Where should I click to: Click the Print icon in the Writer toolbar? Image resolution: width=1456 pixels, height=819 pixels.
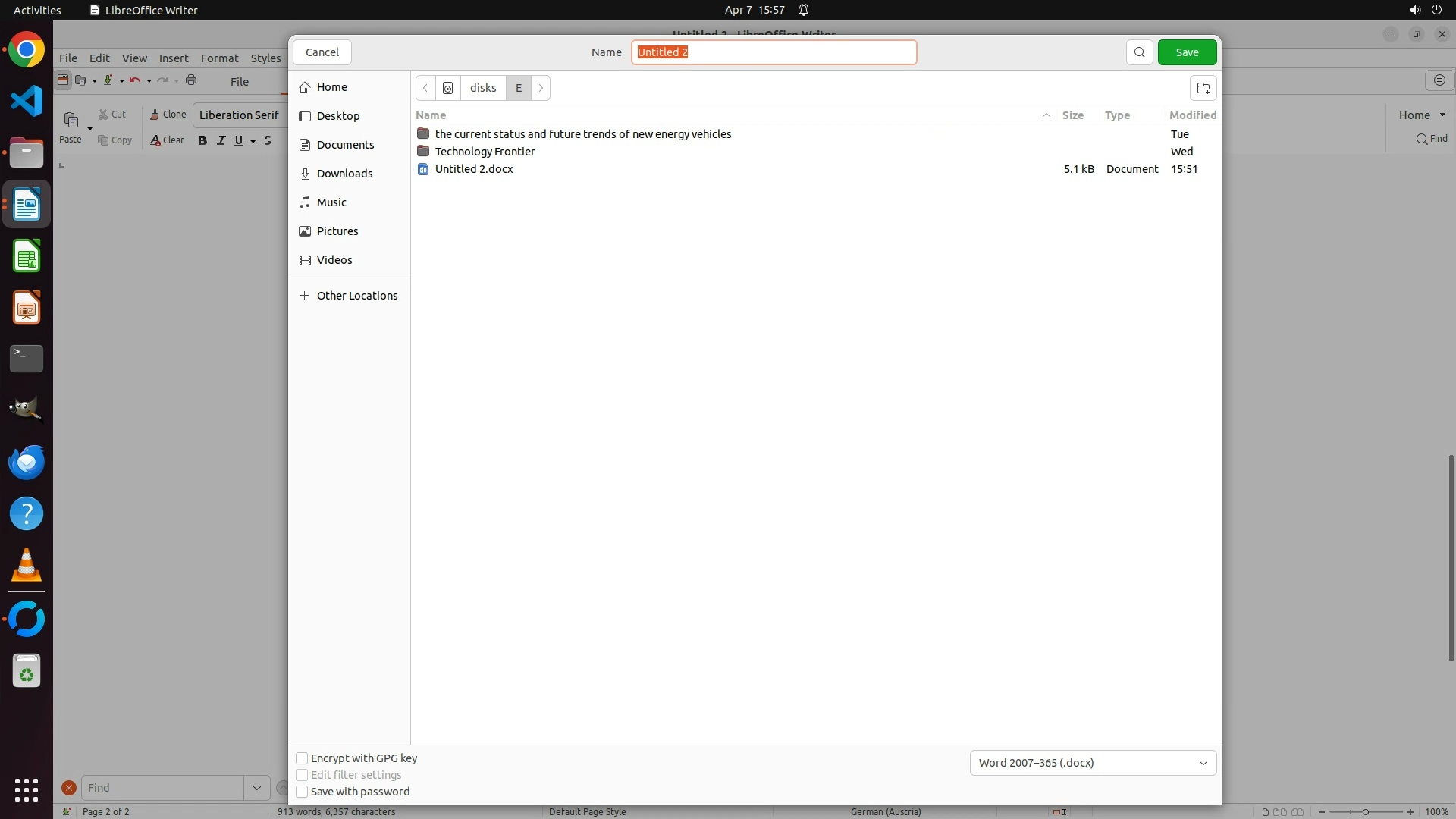click(x=191, y=80)
